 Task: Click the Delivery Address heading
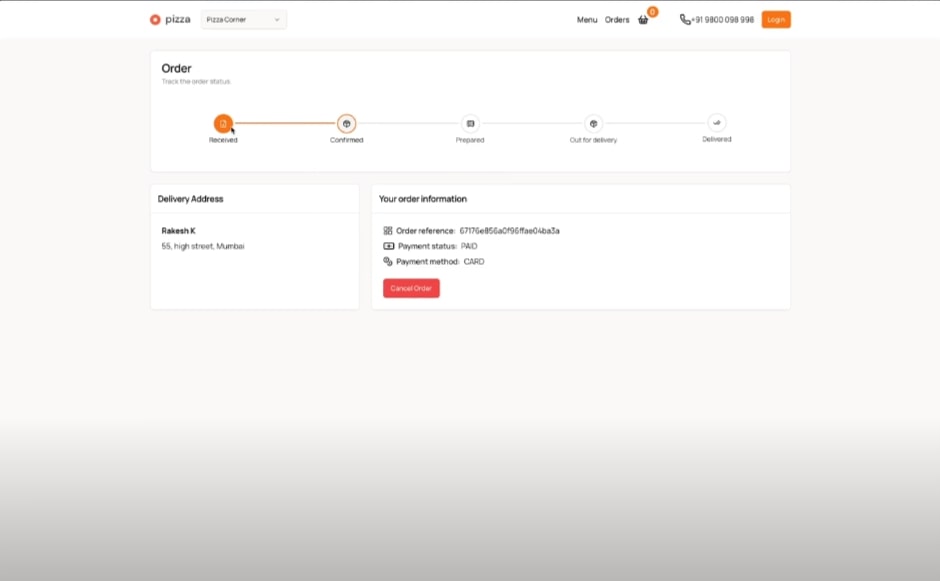coord(191,199)
